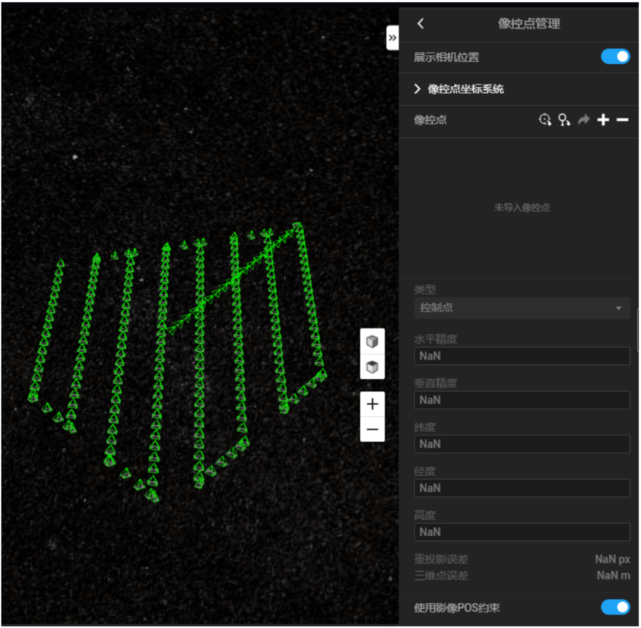Image resolution: width=641 pixels, height=628 pixels.
Task: Open the 类型 dropdown showing 控制点
Action: 521,308
